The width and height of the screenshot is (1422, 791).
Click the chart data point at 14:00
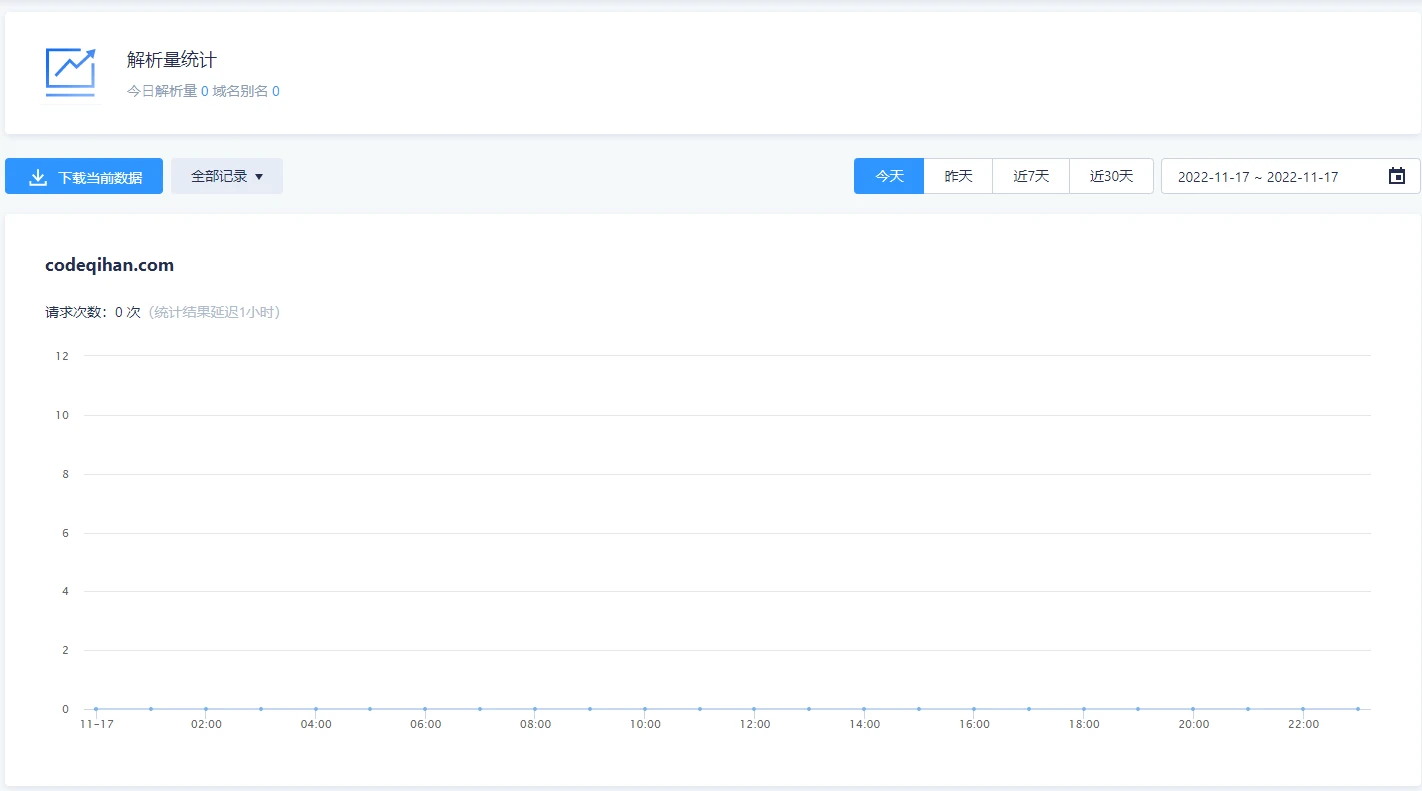[x=864, y=709]
